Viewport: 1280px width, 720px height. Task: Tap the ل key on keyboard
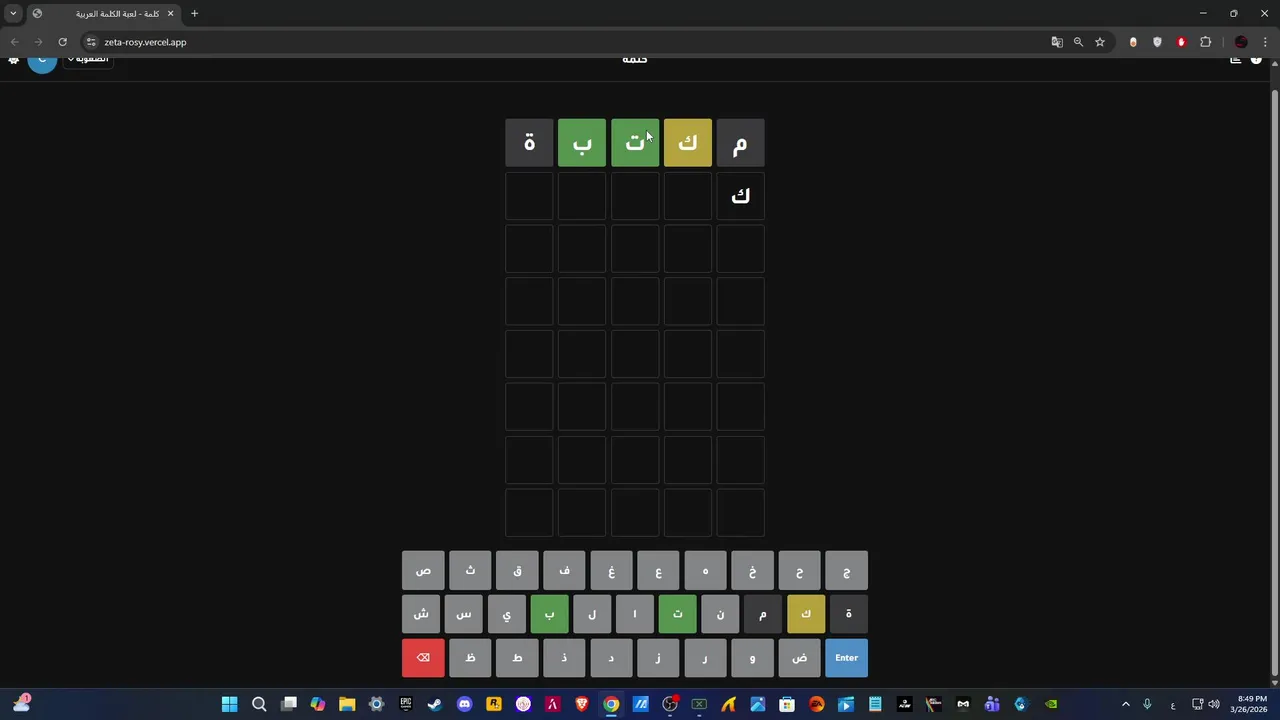coord(592,614)
